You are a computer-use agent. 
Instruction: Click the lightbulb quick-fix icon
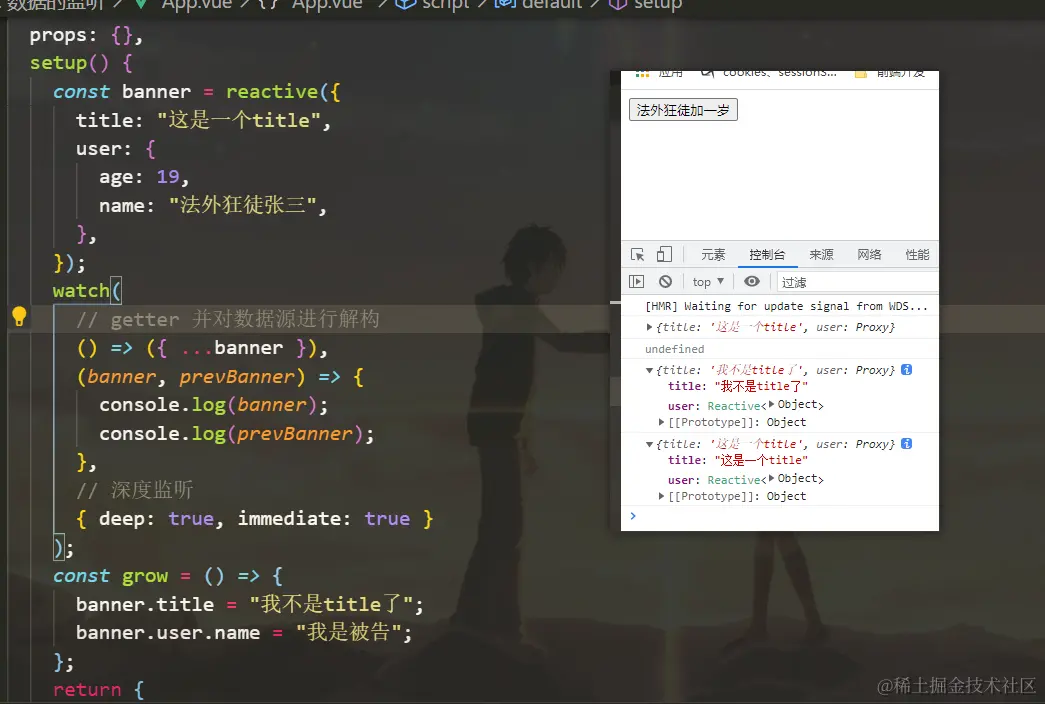tap(19, 316)
